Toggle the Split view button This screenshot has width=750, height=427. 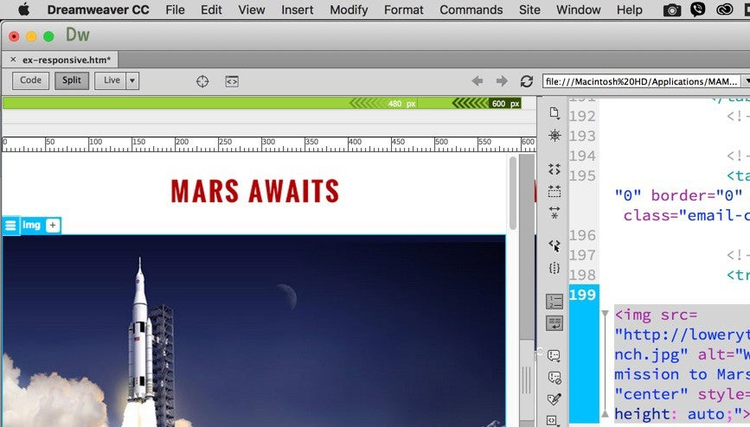pos(72,80)
